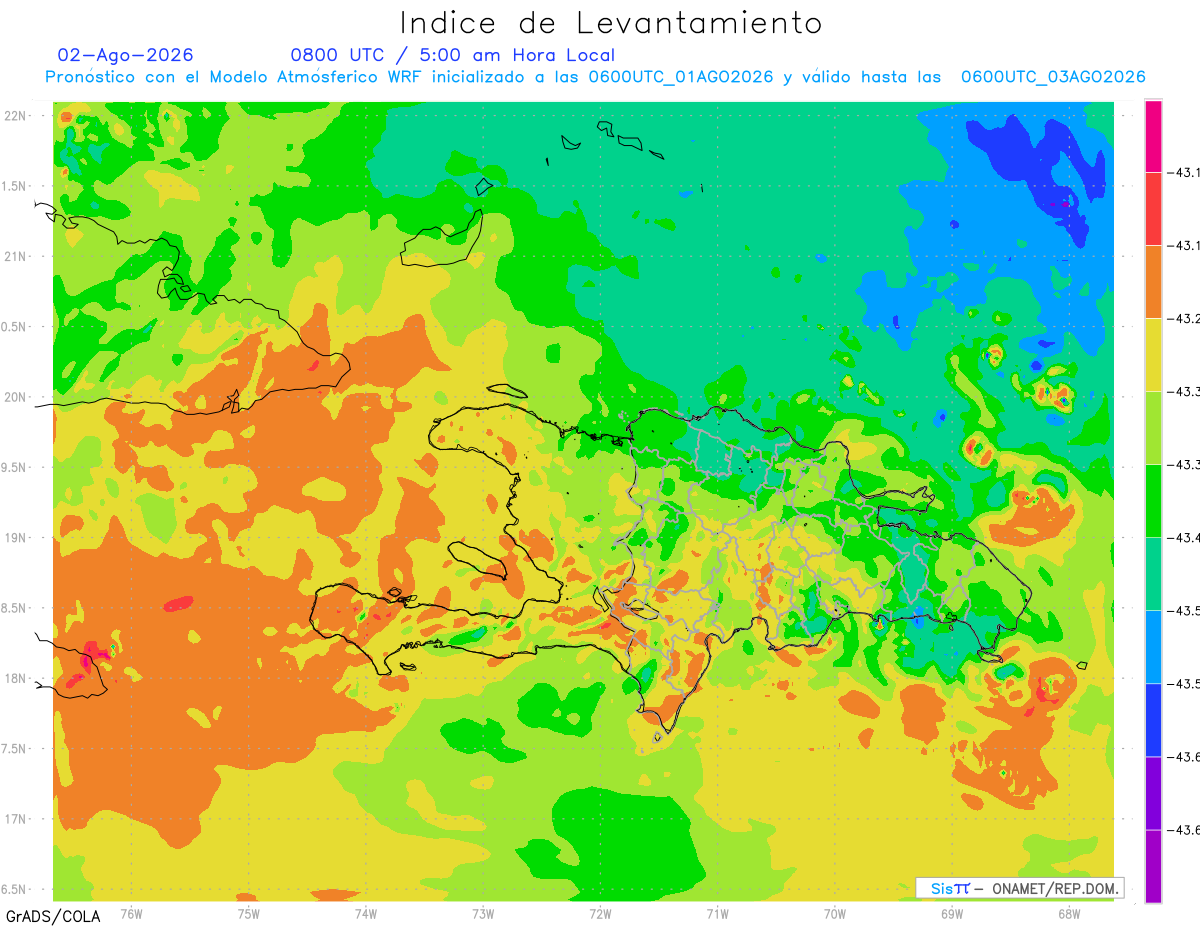Click the '0600UTC_03AGO2026' valid-until time
The height and width of the screenshot is (927, 1200).
1053,77
